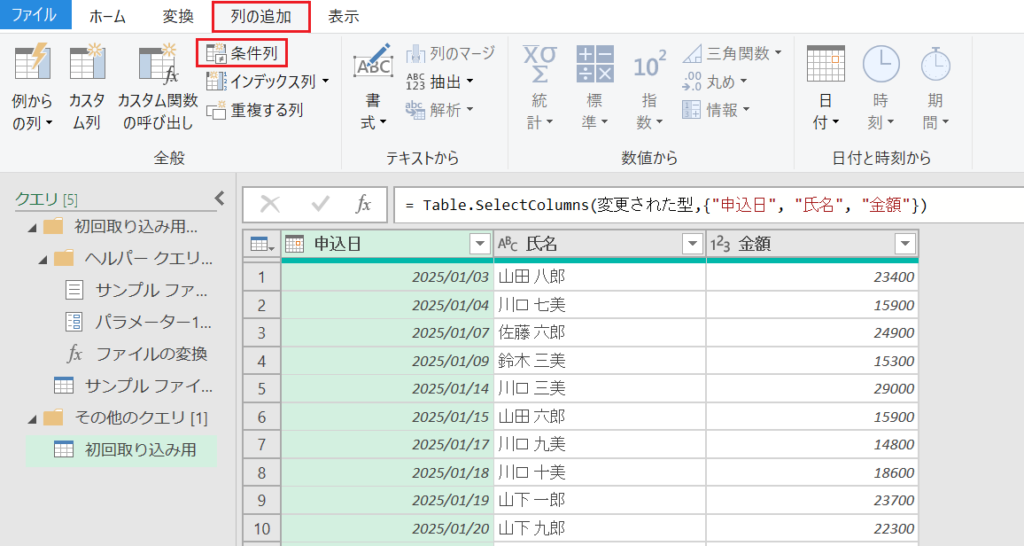This screenshot has width=1024, height=546.
Task: Select サンプル ファ... file query item
Action: point(136,290)
